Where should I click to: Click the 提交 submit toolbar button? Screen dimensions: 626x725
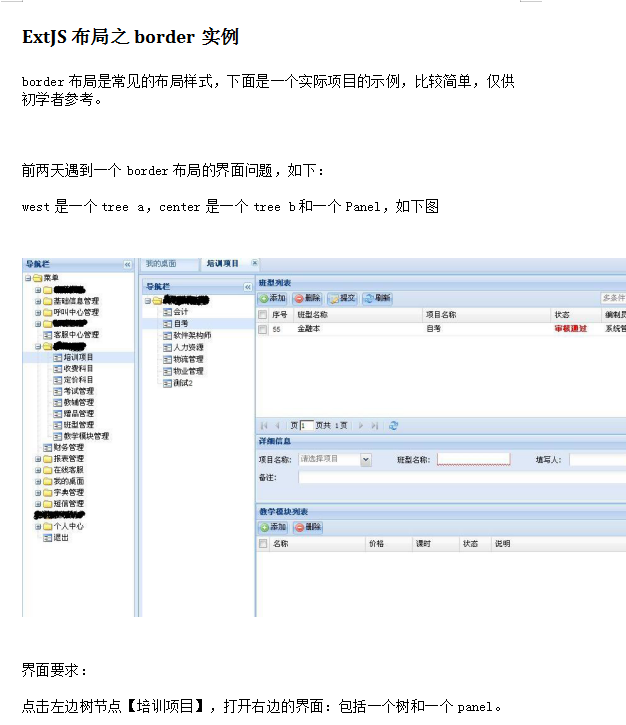tap(343, 298)
